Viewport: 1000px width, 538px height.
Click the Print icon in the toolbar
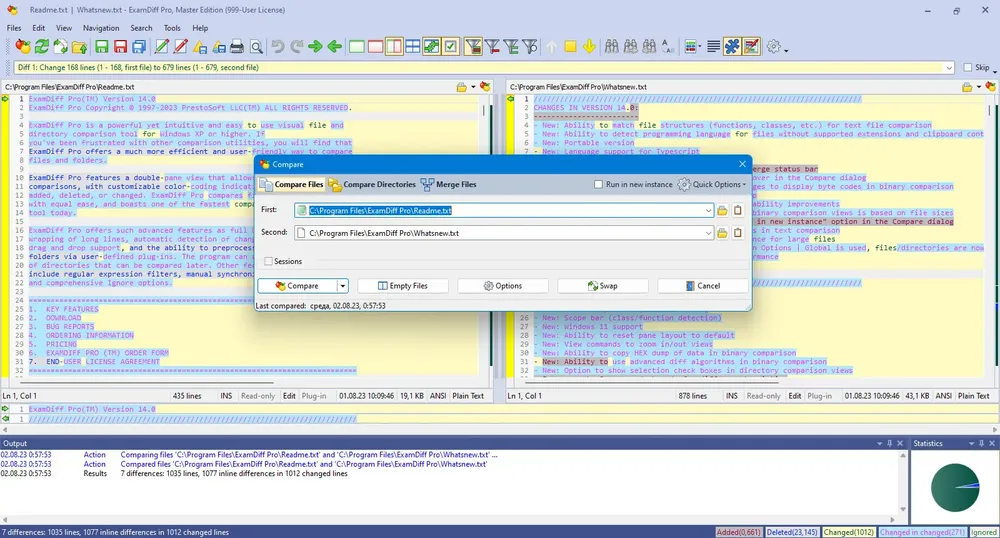[x=237, y=47]
